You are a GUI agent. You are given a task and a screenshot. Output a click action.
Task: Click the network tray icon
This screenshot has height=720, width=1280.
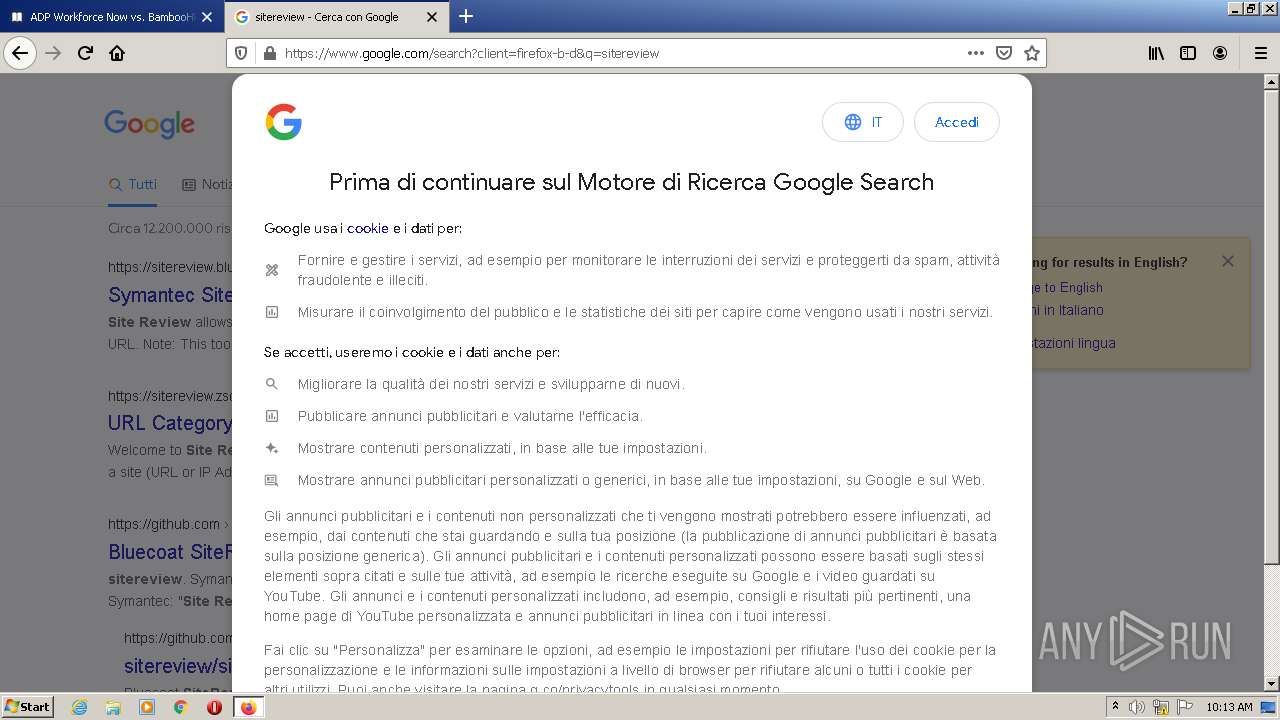(1161, 707)
